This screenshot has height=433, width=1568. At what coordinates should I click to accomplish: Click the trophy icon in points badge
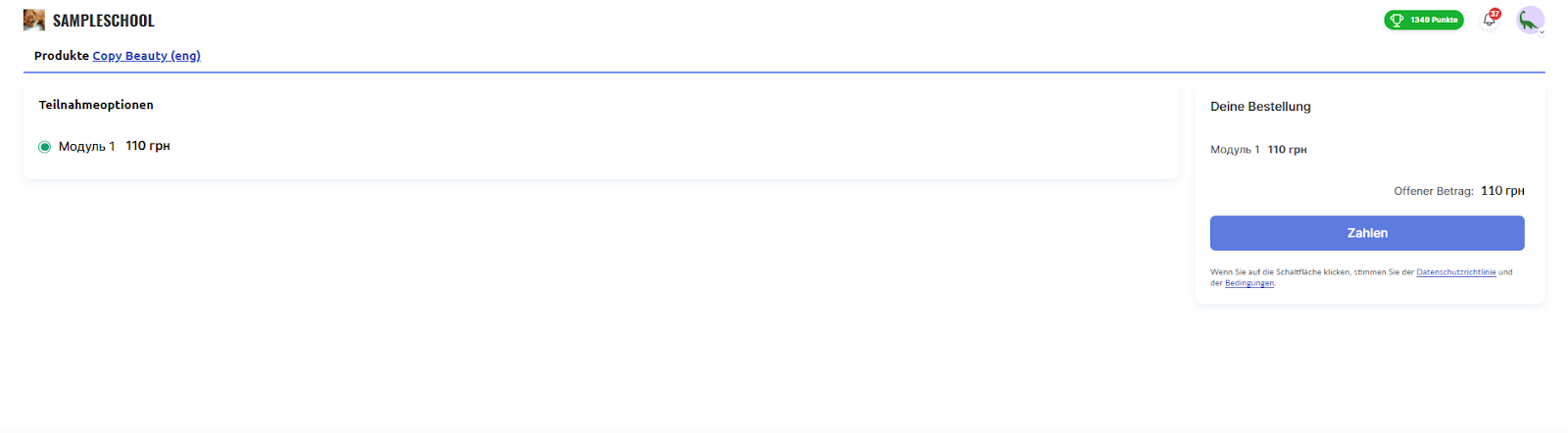1396,20
